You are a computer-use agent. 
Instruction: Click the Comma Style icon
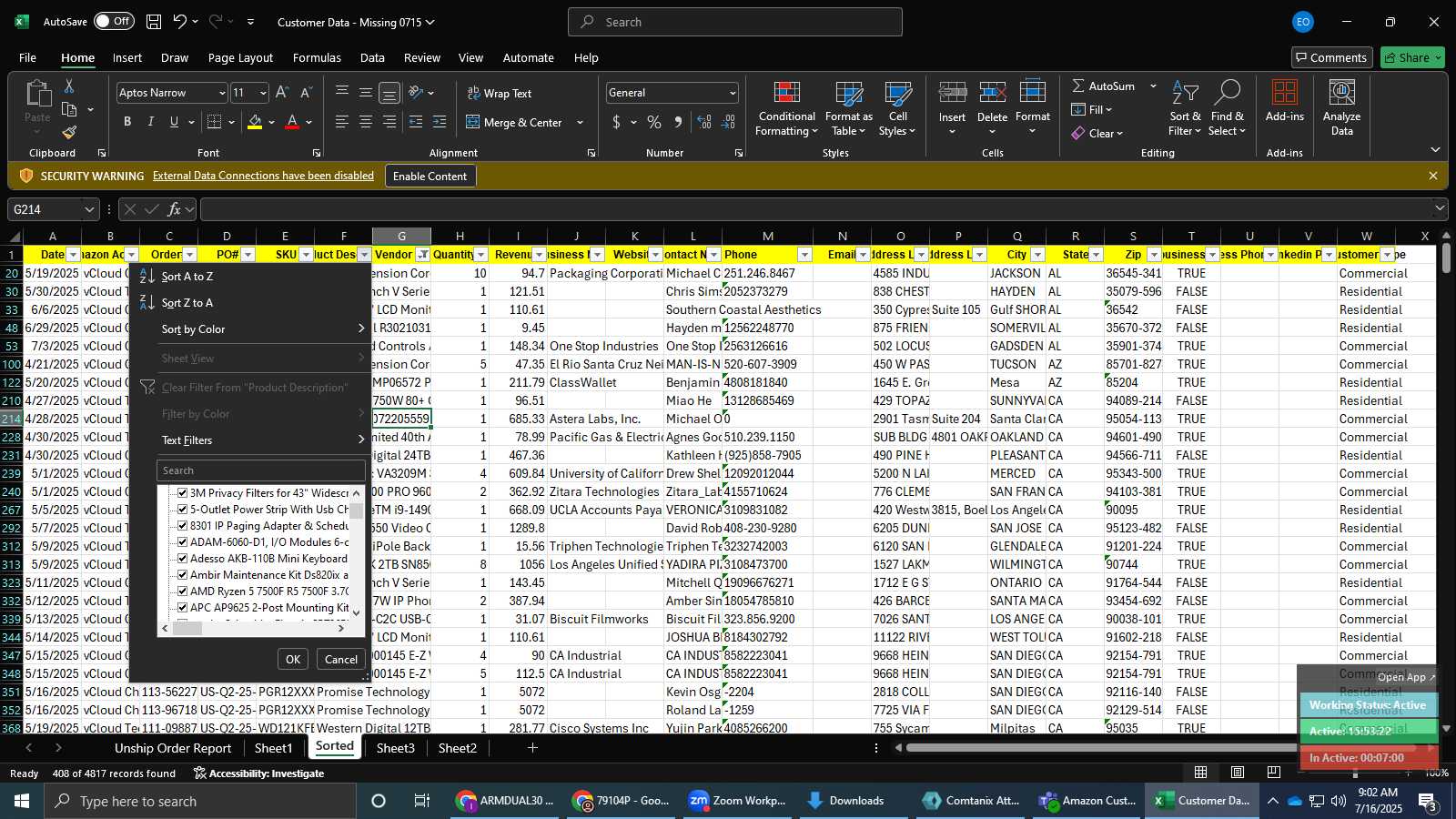678,122
